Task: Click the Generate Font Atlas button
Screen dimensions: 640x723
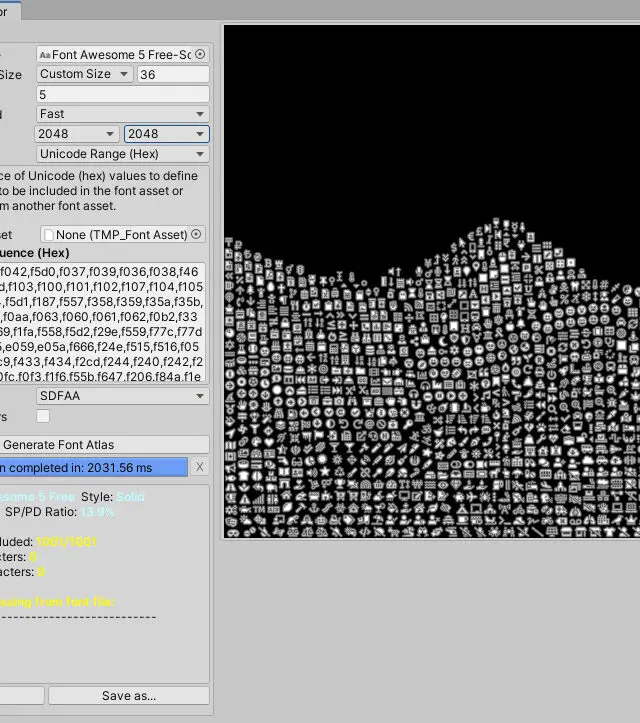Action: tap(104, 444)
